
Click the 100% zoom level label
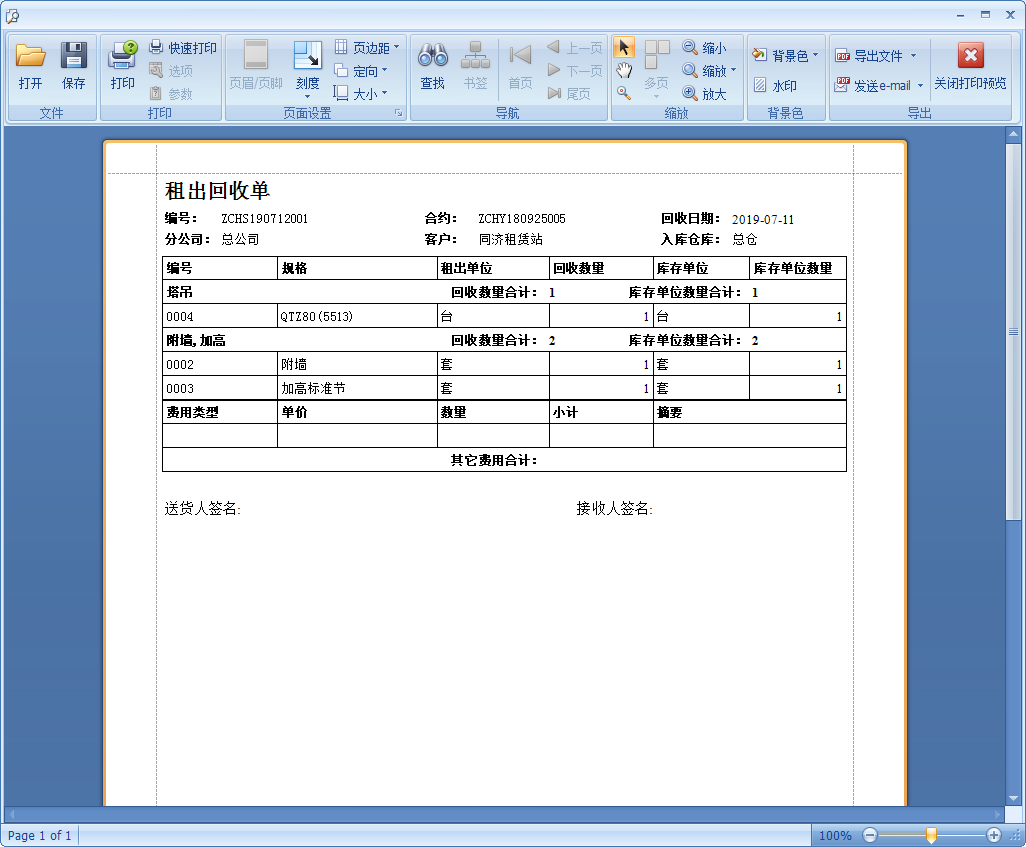835,835
